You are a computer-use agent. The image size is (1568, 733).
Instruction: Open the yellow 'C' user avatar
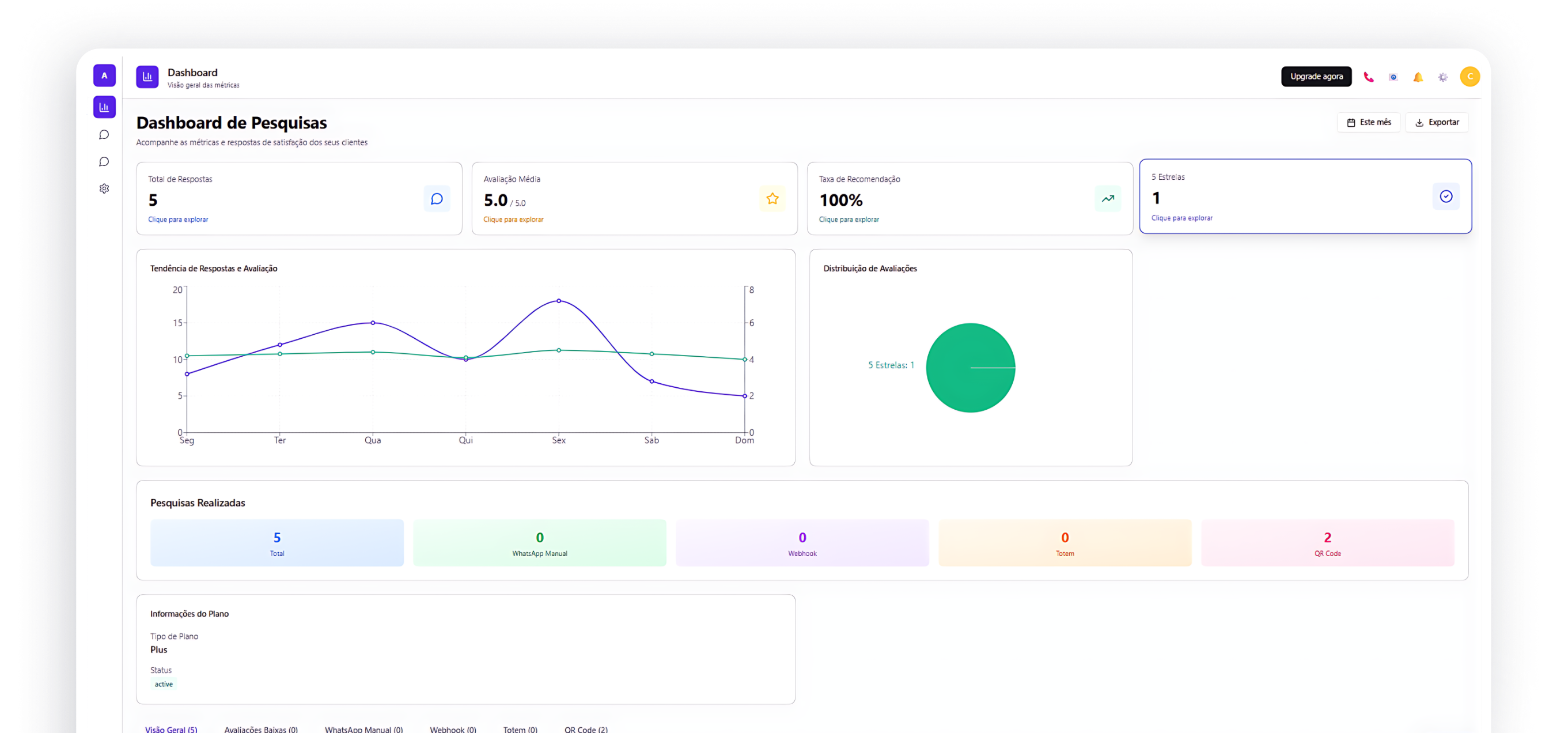(1469, 77)
